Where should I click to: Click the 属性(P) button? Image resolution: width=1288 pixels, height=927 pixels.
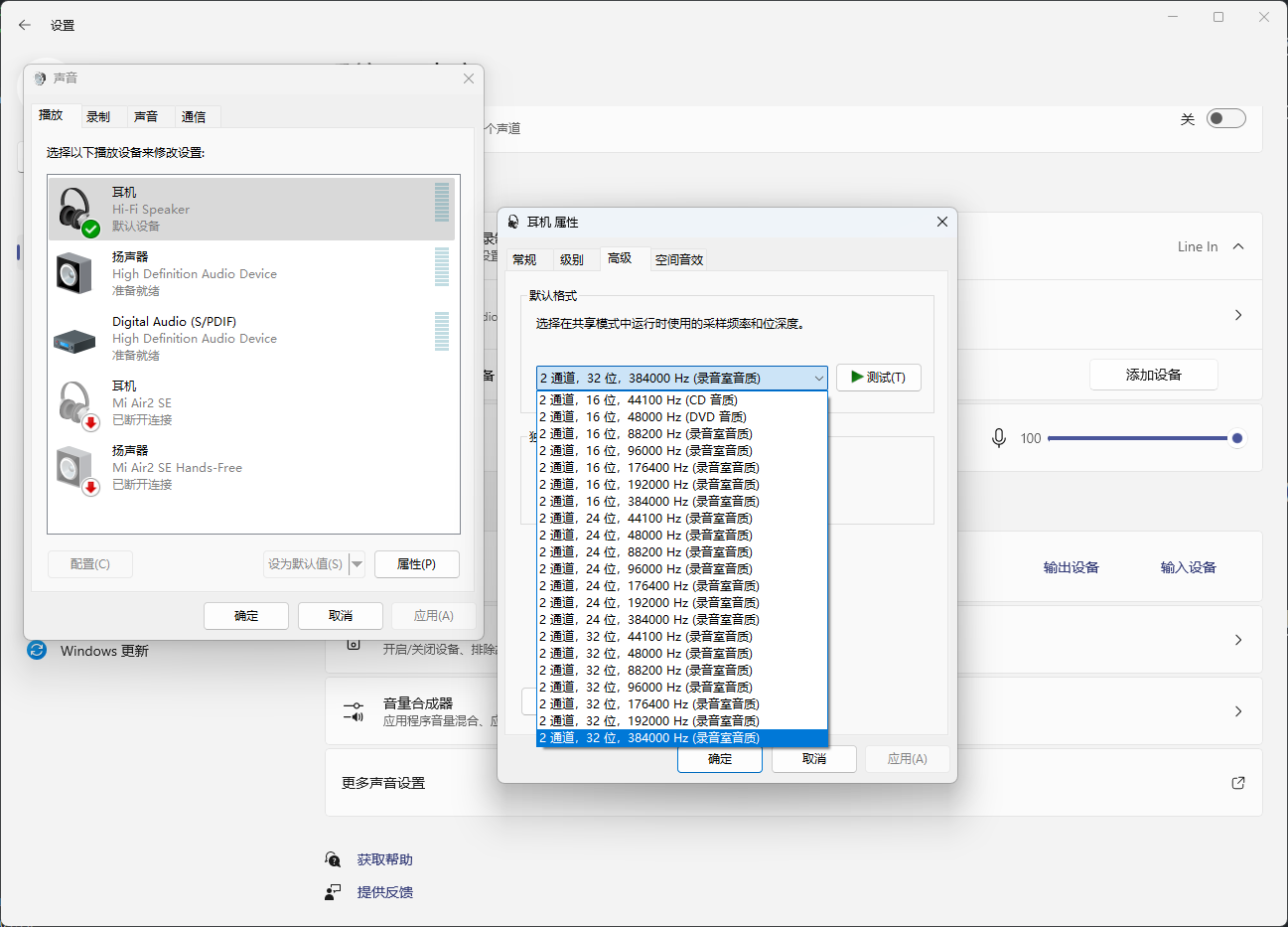tap(416, 564)
